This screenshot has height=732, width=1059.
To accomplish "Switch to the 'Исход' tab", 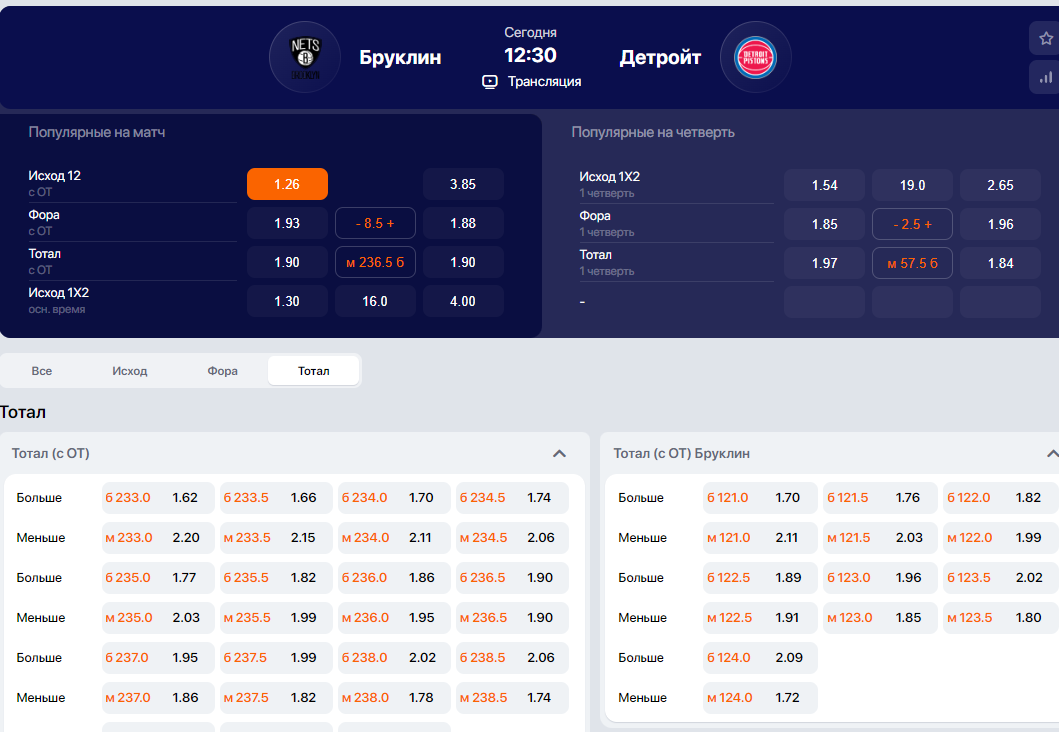I will [130, 371].
